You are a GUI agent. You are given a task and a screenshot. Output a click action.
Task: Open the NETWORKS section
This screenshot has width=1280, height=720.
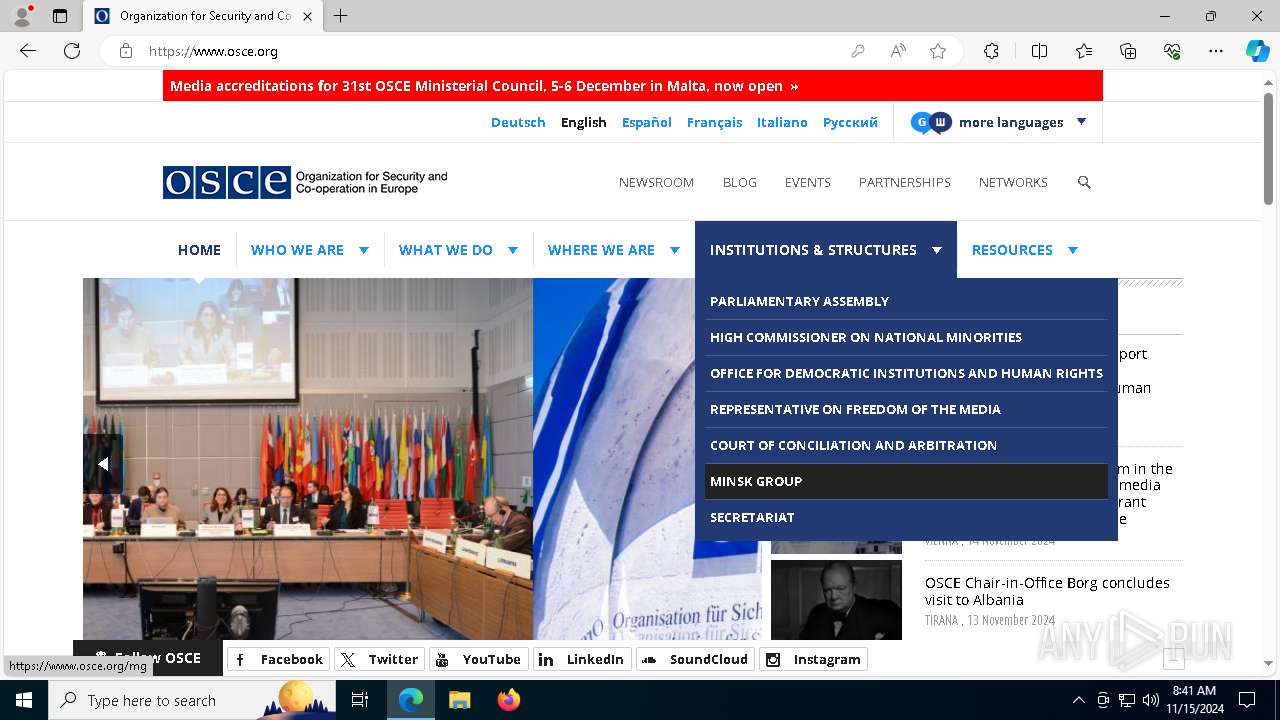tap(1013, 182)
